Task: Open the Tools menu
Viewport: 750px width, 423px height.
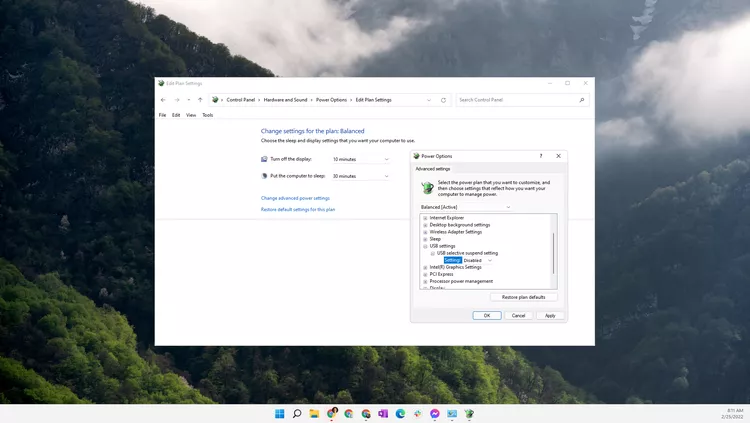Action: click(x=208, y=115)
